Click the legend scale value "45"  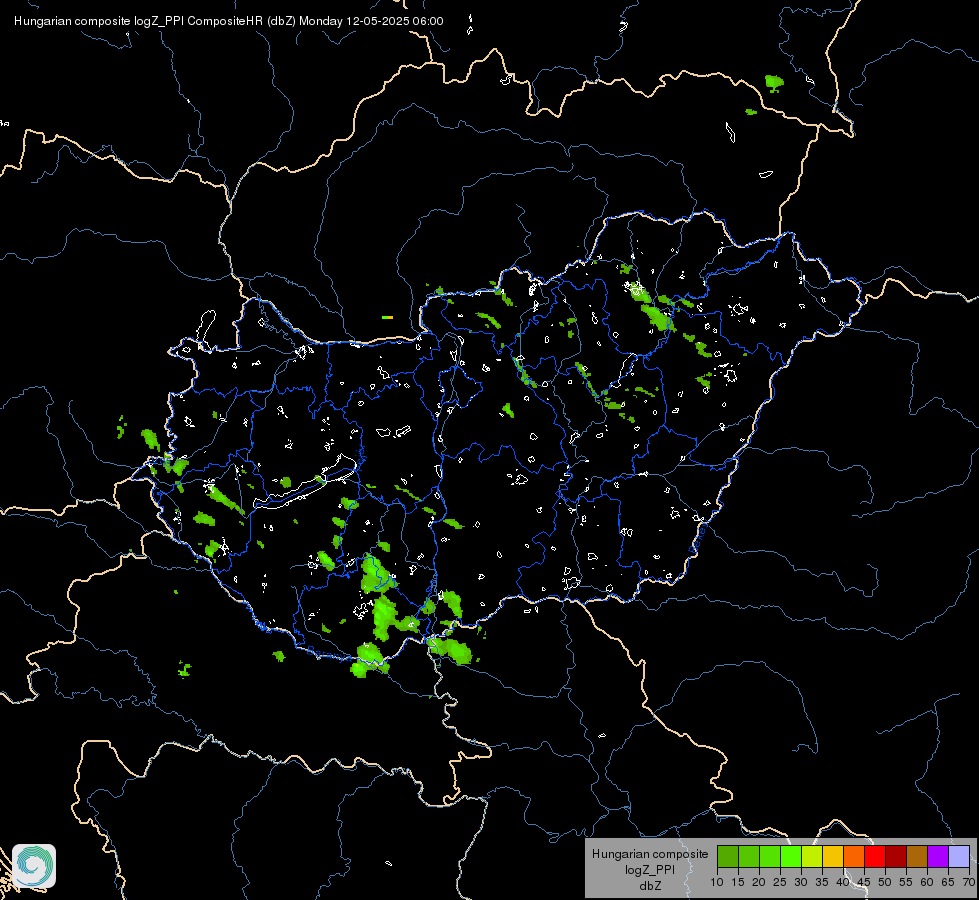click(x=864, y=883)
